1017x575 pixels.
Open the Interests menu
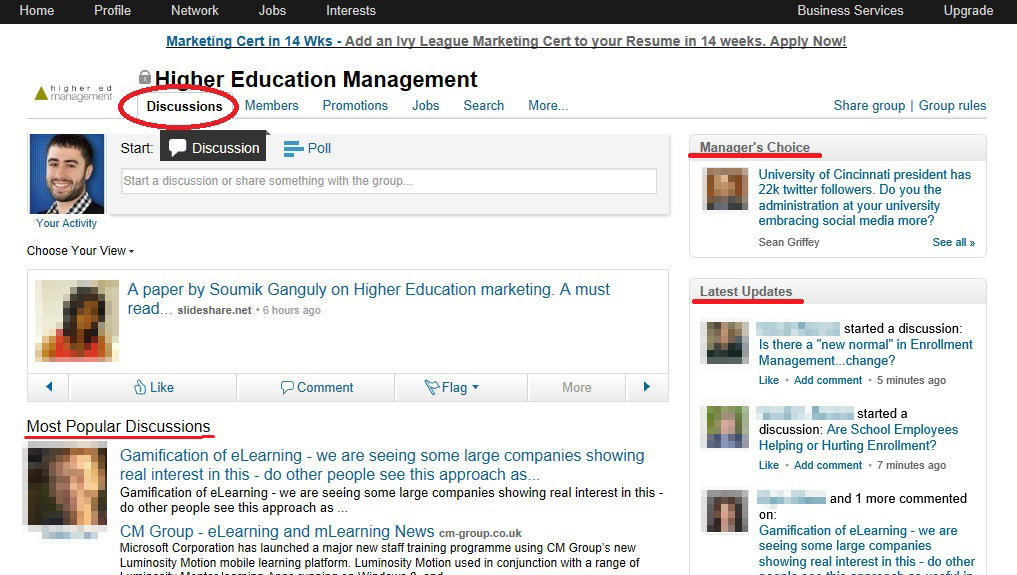[351, 10]
